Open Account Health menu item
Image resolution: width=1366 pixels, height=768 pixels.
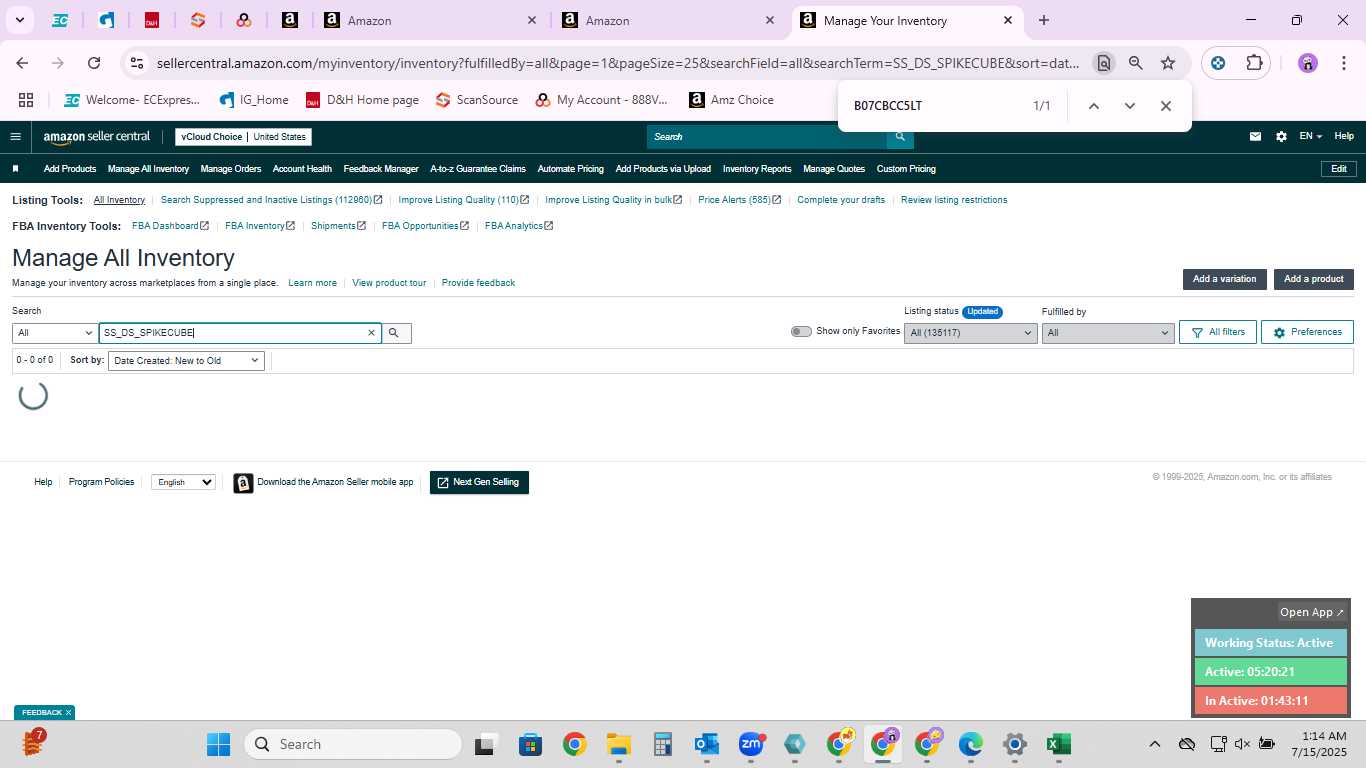pos(302,169)
